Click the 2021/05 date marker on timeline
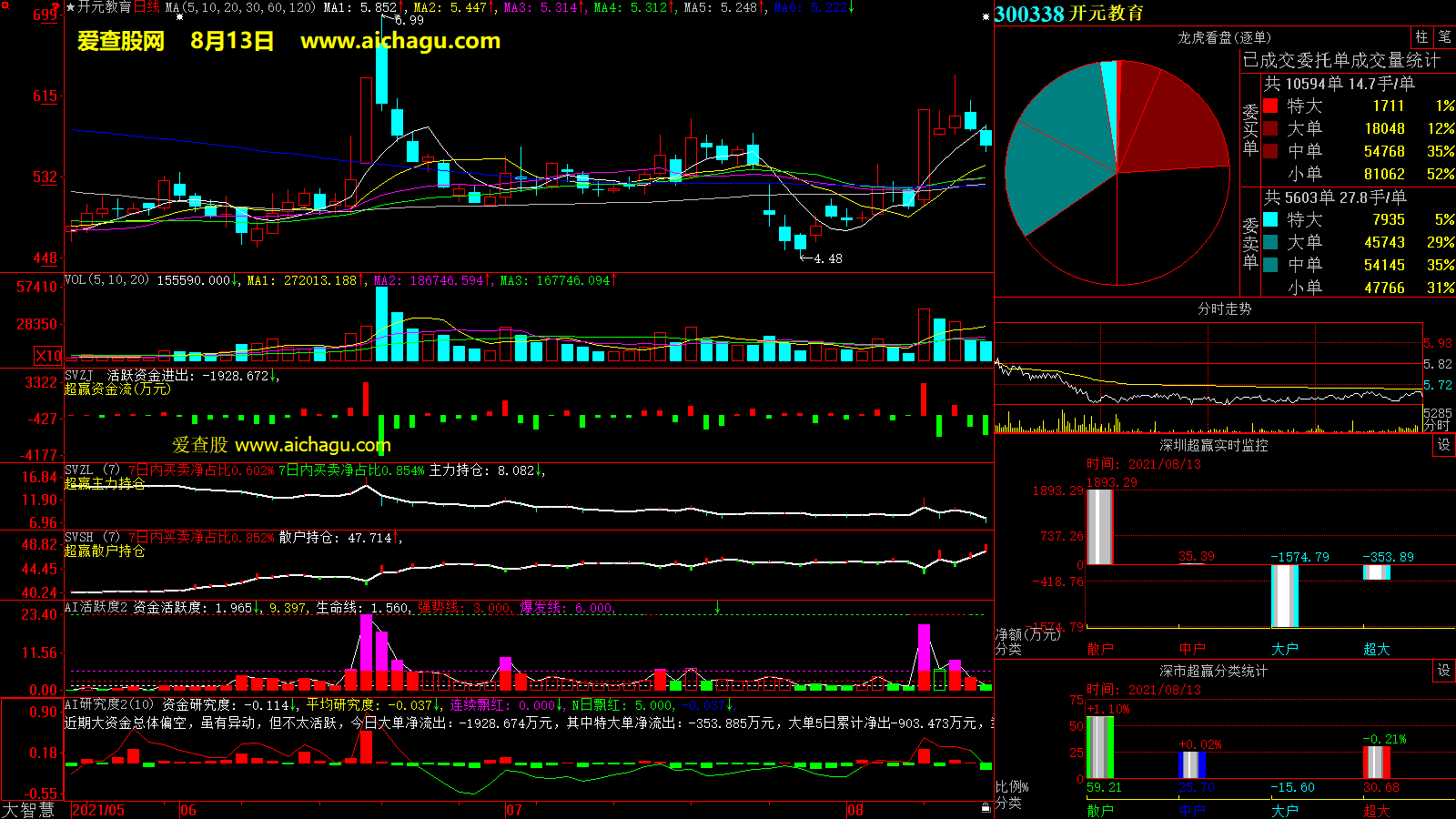Screen dimensions: 1456x819 [98, 810]
